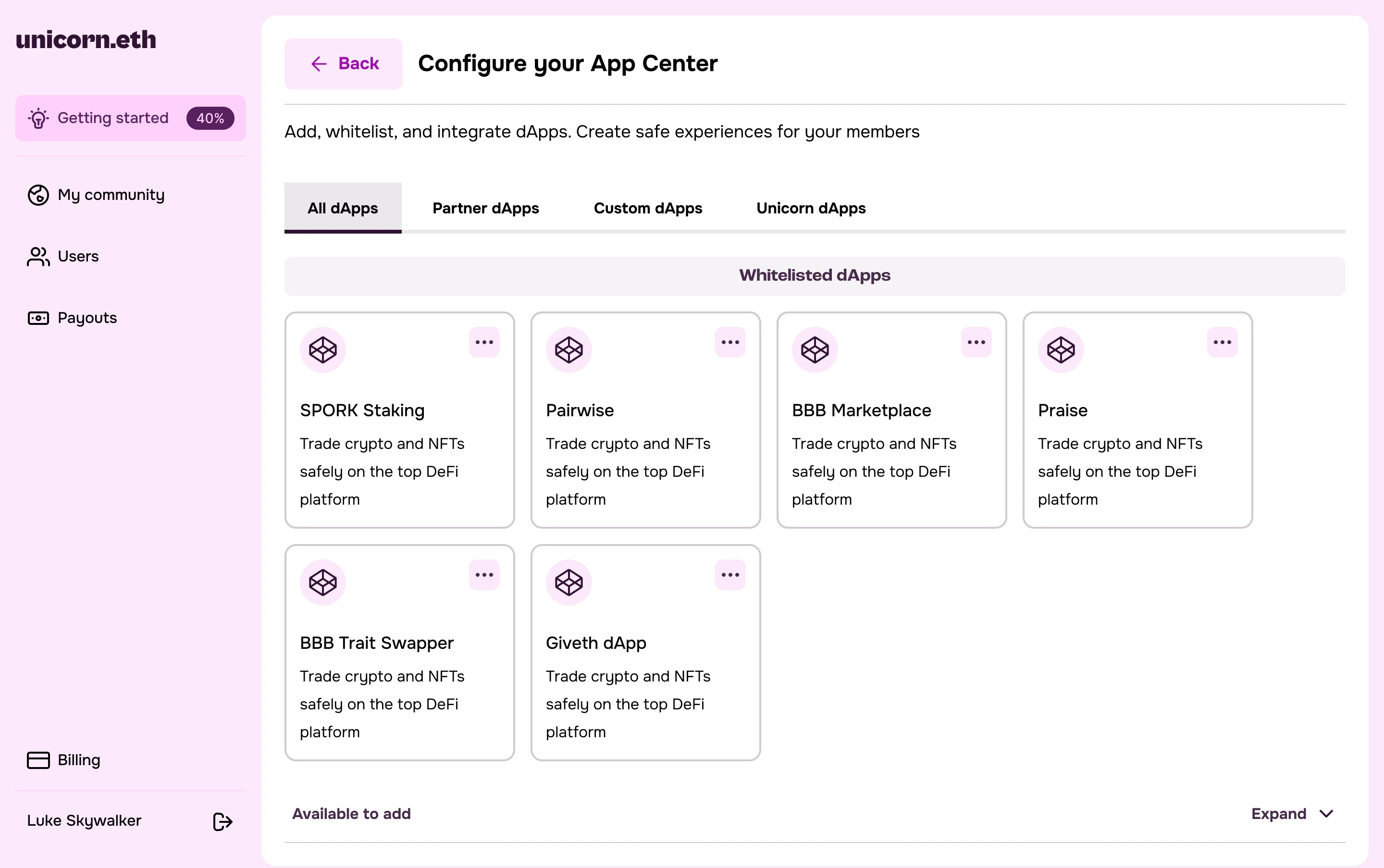Open the Payouts label in the sidebar
Image resolution: width=1384 pixels, height=868 pixels.
[87, 318]
